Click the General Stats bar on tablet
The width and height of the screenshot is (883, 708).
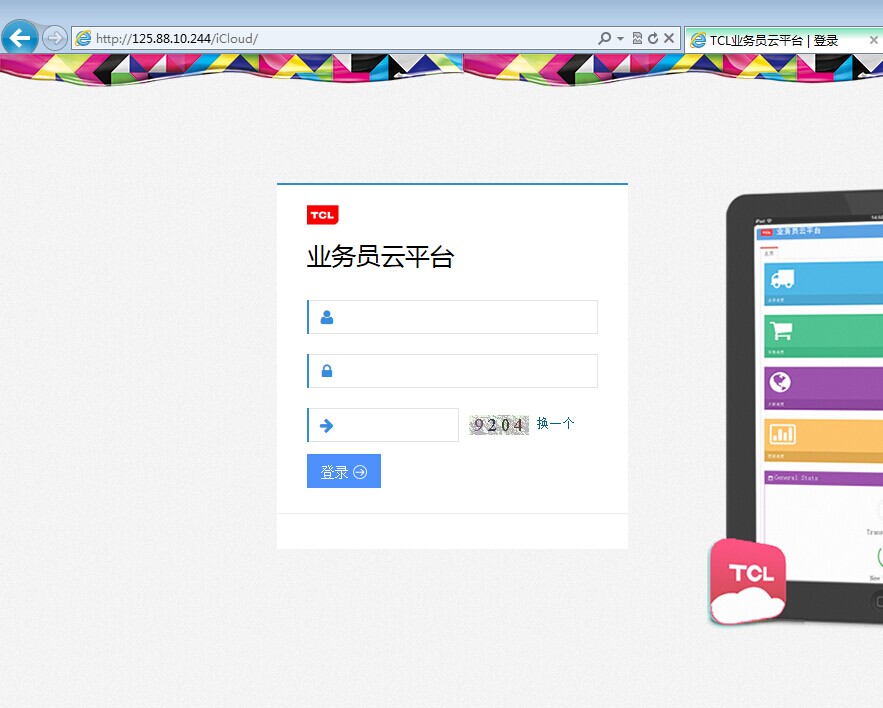coord(823,478)
